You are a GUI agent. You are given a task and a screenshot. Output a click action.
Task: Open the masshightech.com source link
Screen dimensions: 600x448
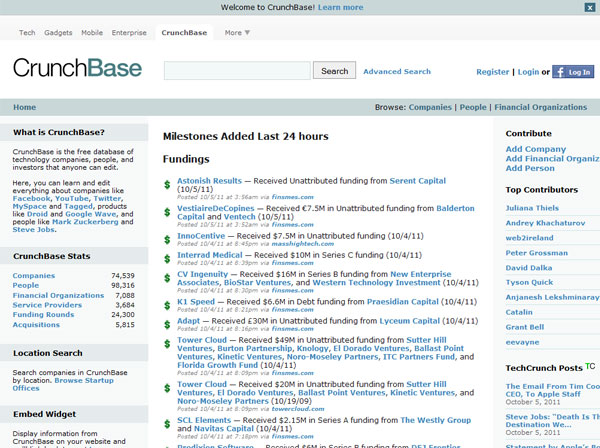pyautogui.click(x=303, y=244)
